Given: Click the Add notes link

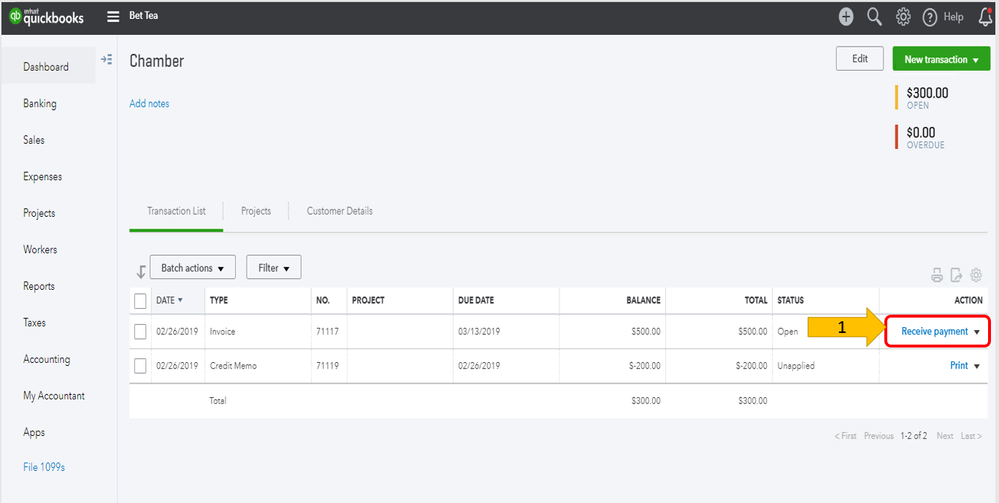Looking at the screenshot, I should [150, 103].
